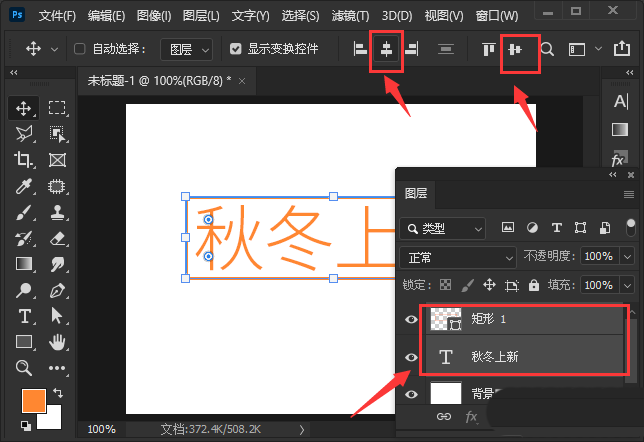Choose the Path Selection tool

(57, 316)
